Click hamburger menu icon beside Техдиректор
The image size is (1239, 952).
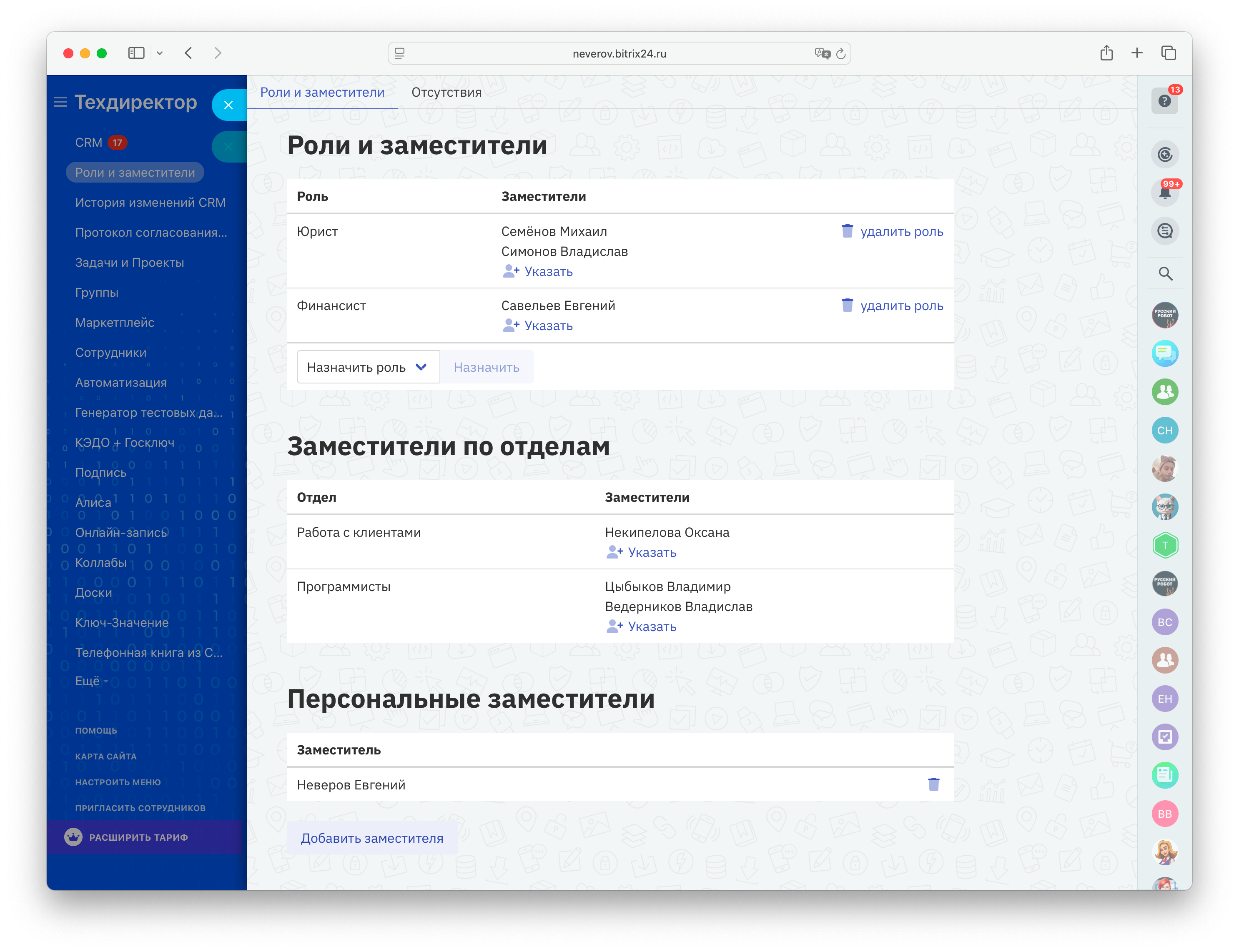(60, 102)
